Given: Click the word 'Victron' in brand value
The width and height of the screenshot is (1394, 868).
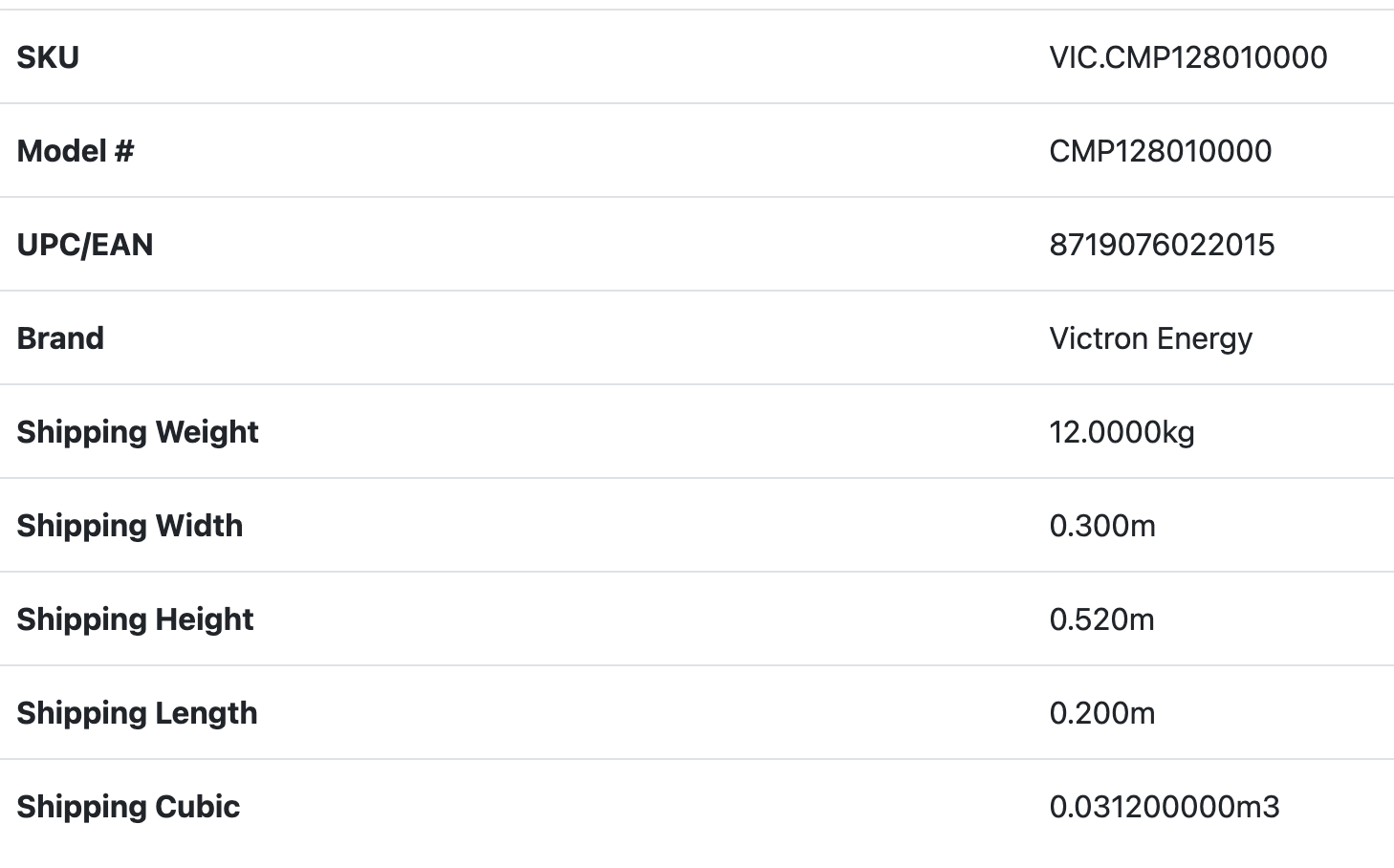Looking at the screenshot, I should (x=1098, y=338).
